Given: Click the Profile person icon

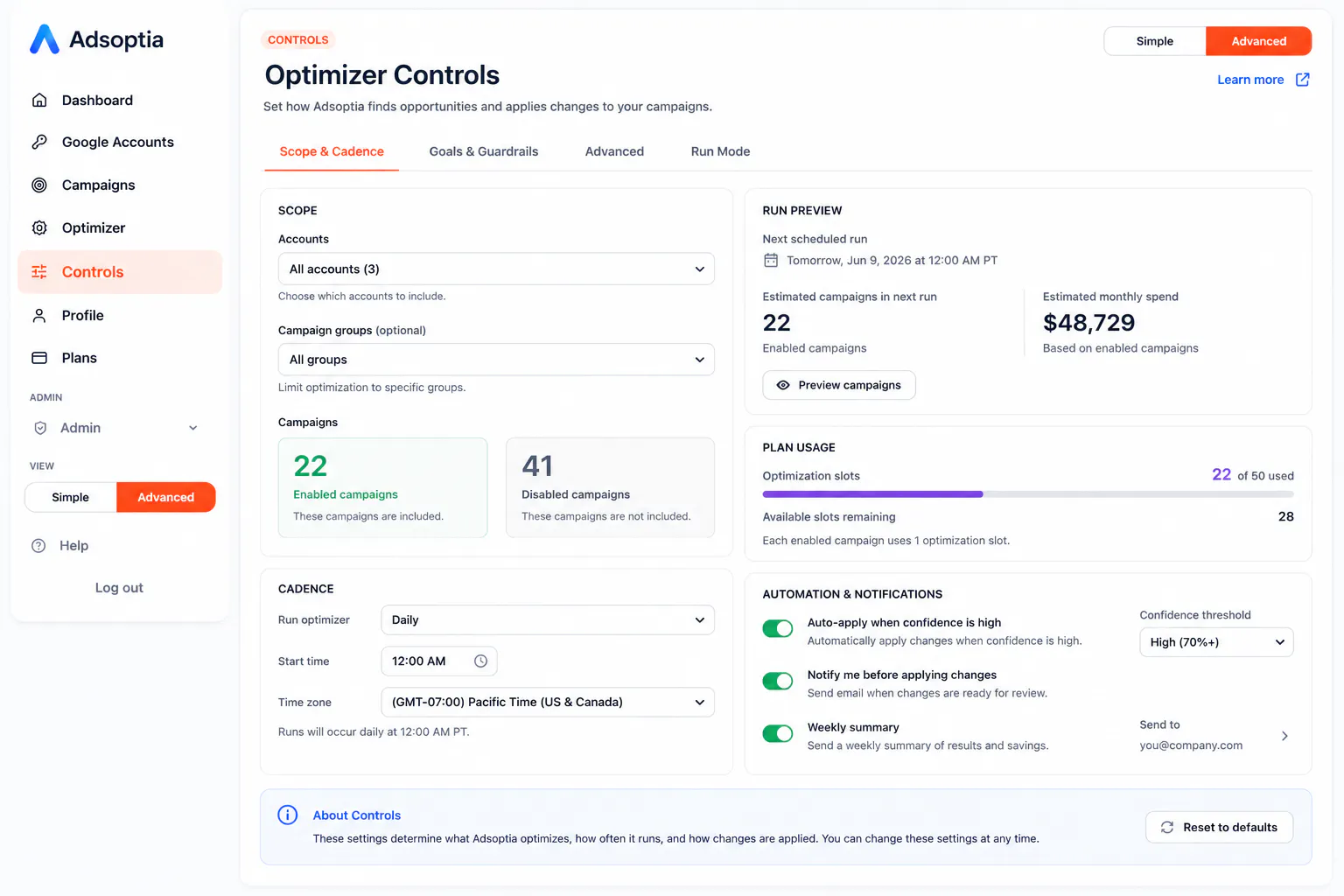Looking at the screenshot, I should (39, 315).
